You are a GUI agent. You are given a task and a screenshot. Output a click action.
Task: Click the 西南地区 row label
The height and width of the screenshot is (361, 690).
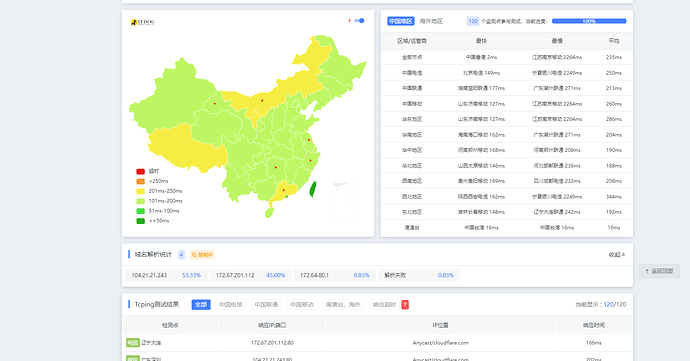pyautogui.click(x=412, y=181)
